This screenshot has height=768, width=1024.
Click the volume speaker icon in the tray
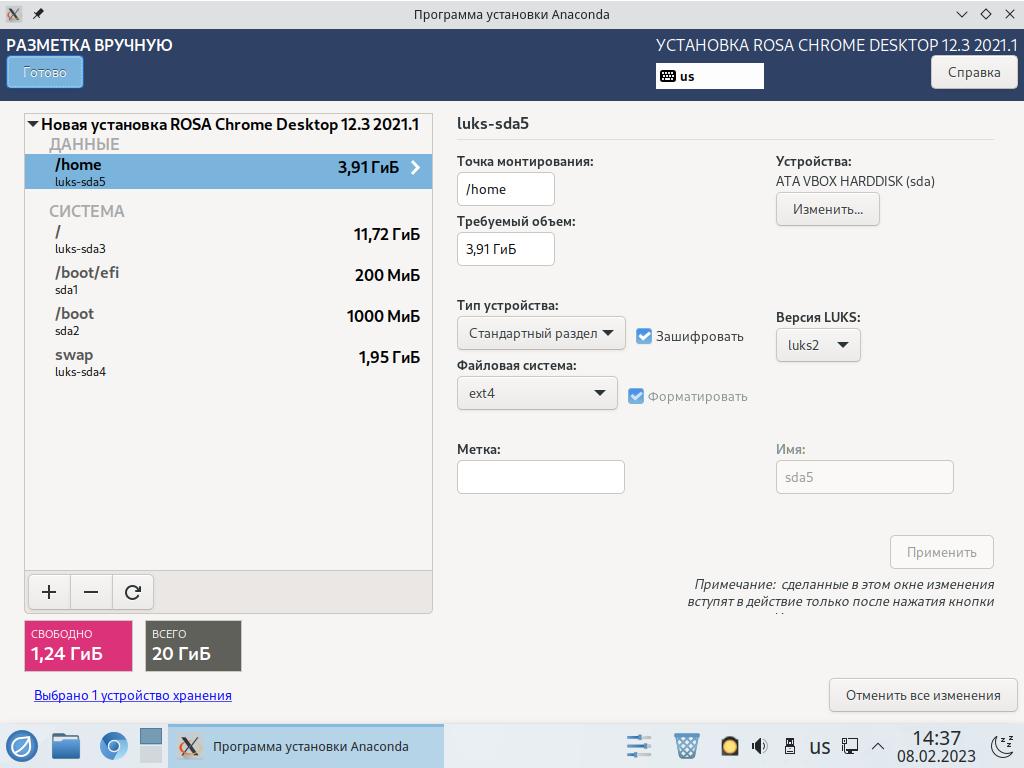pos(759,746)
